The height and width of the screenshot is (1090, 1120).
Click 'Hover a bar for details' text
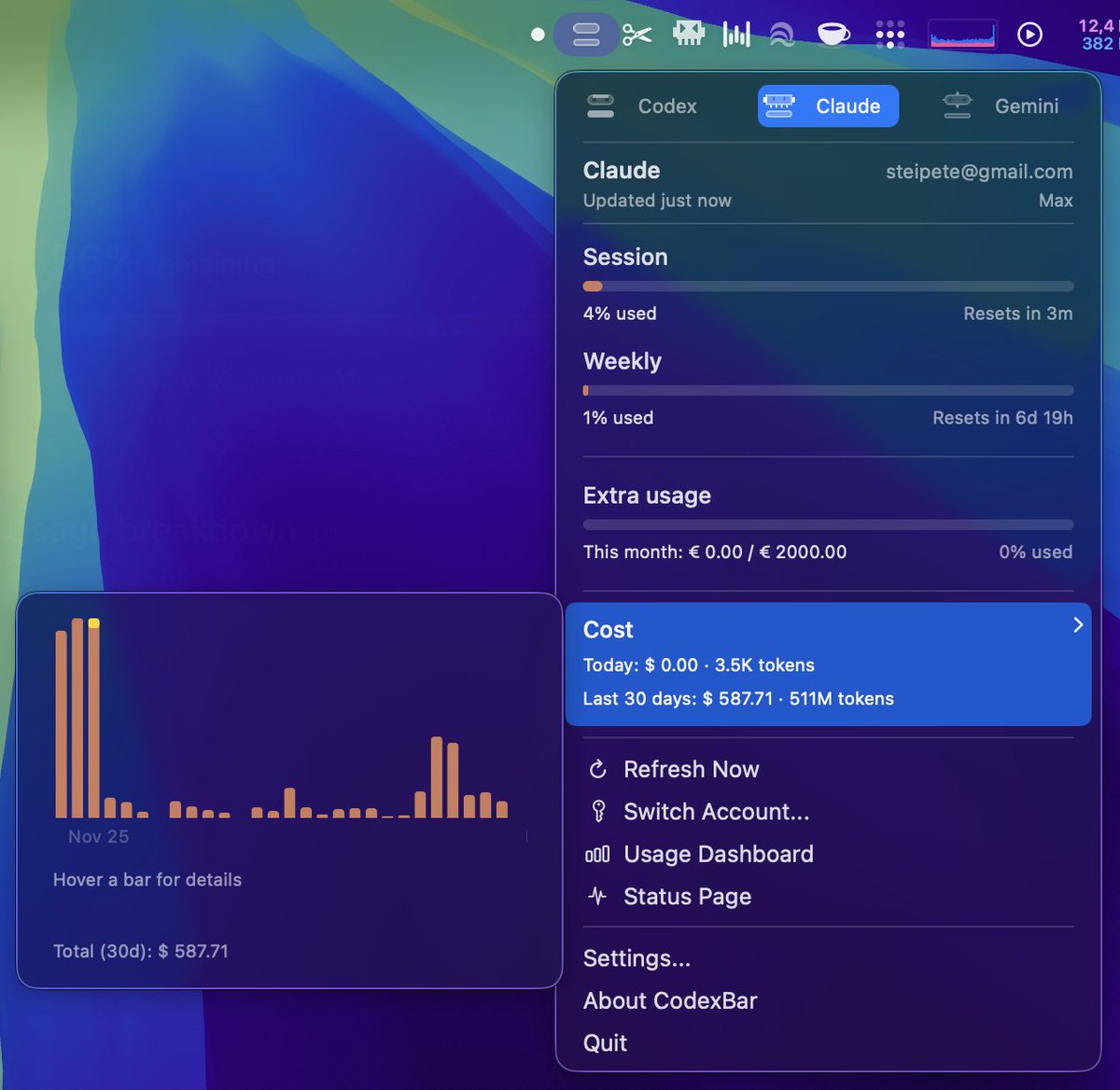147,880
